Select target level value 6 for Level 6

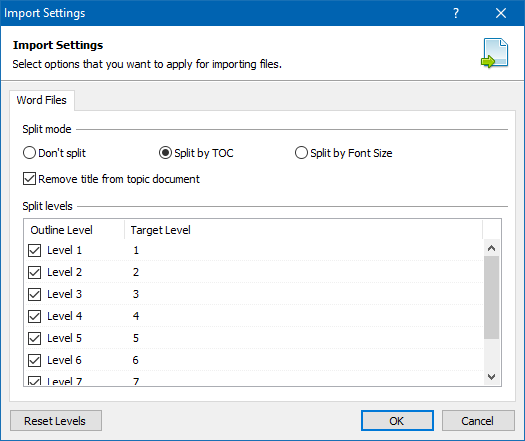point(135,360)
